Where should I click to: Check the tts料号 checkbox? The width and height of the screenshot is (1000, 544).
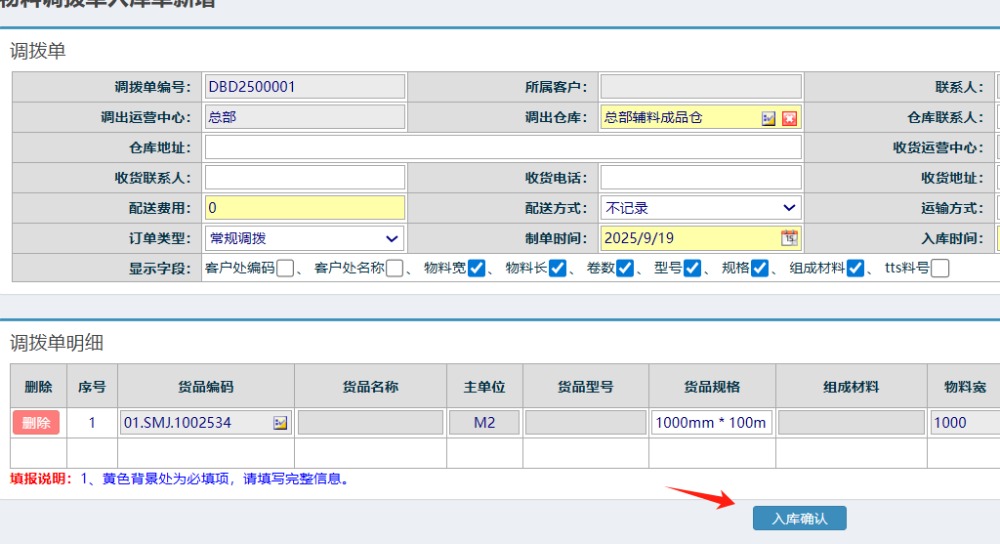(940, 268)
